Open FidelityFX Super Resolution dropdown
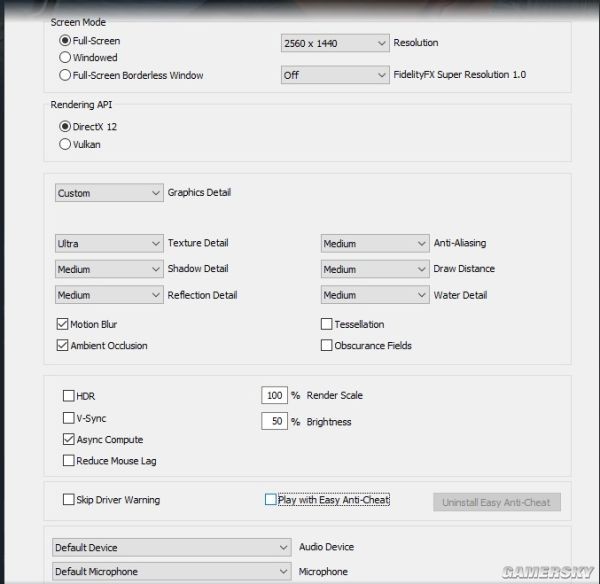 click(x=335, y=75)
